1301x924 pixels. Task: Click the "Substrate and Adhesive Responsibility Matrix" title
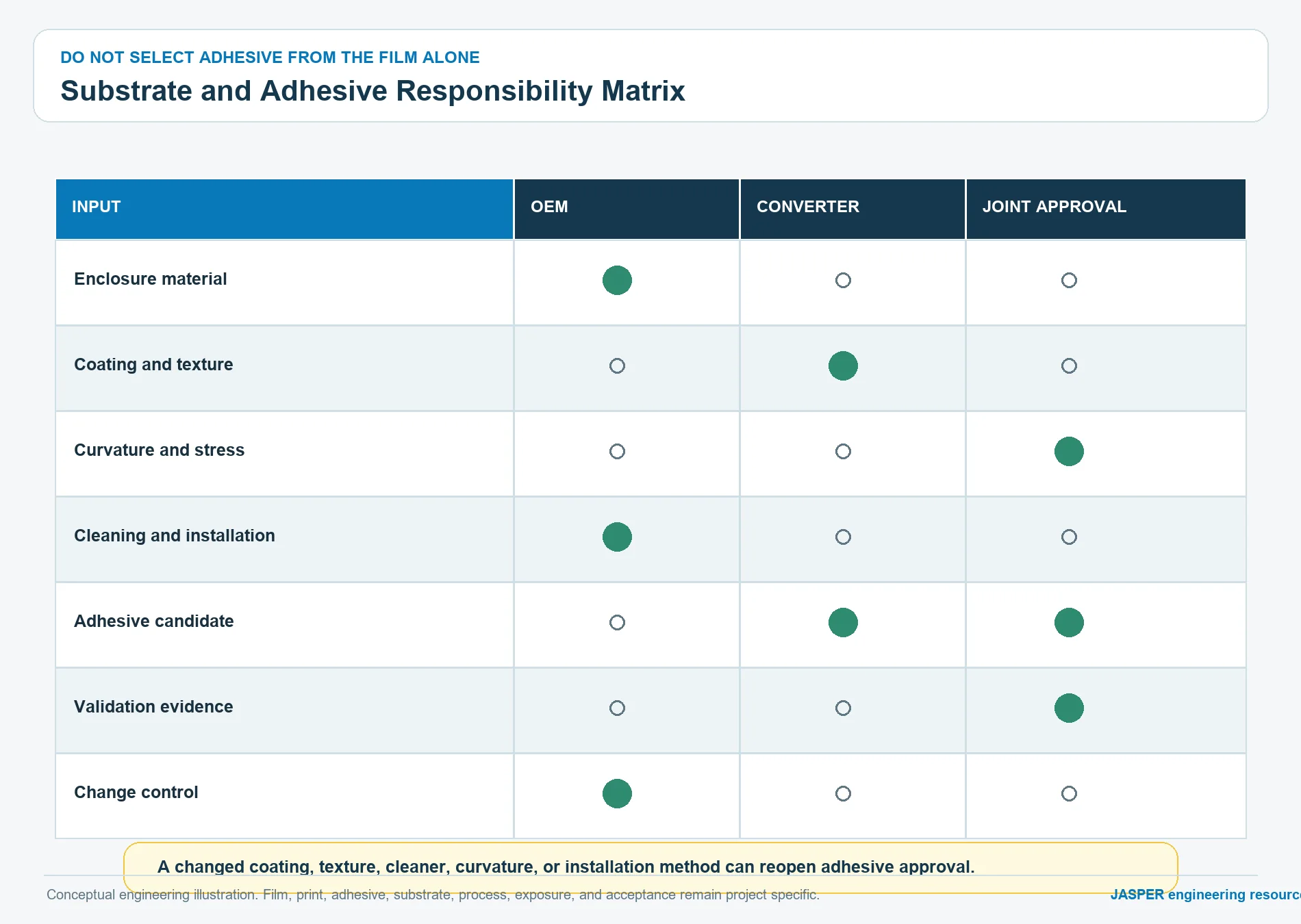[x=372, y=91]
